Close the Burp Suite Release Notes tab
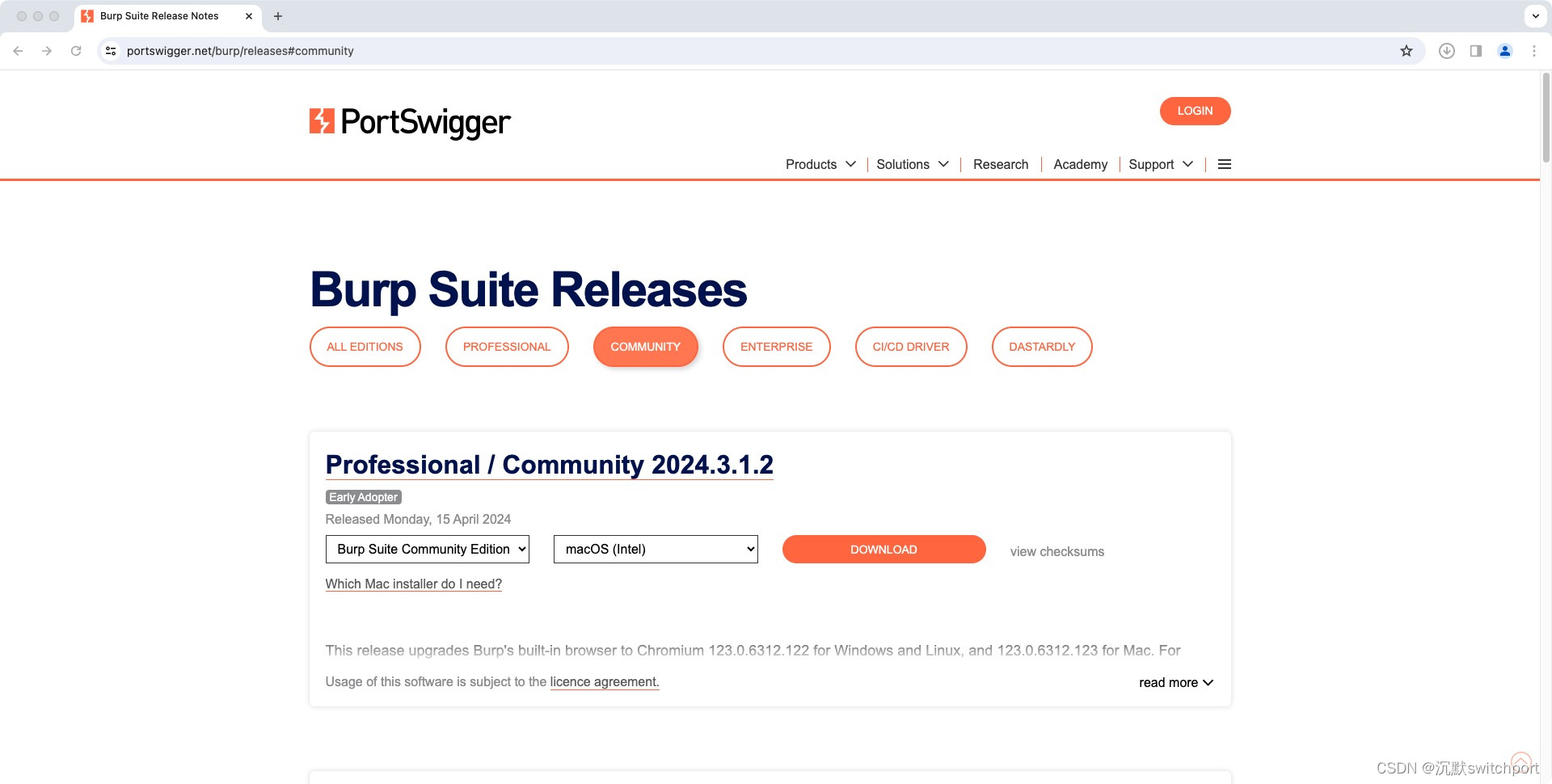The width and height of the screenshot is (1552, 784). [x=249, y=16]
